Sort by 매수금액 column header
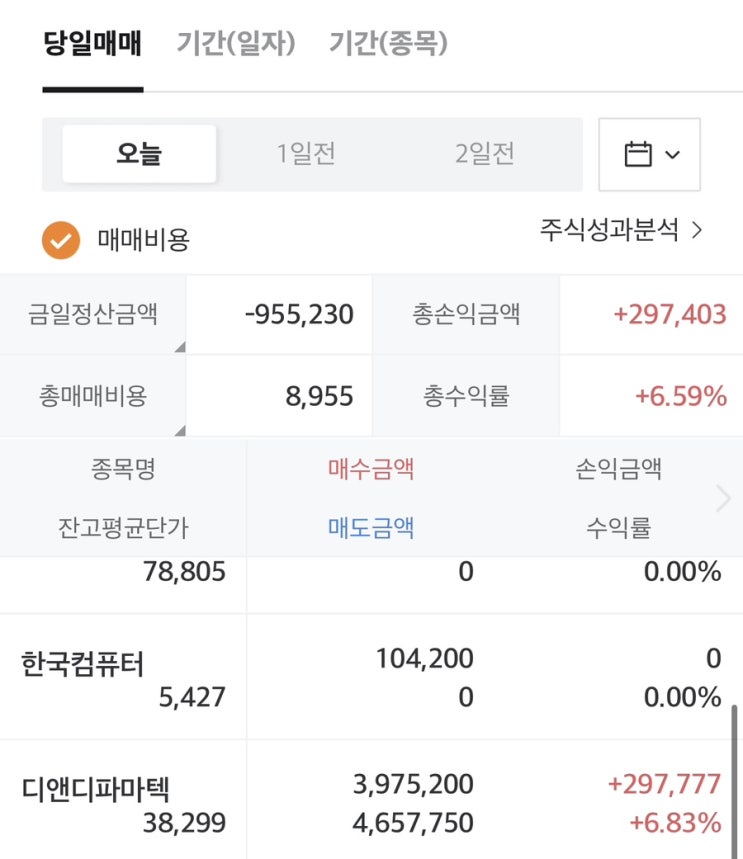This screenshot has height=859, width=743. click(371, 468)
